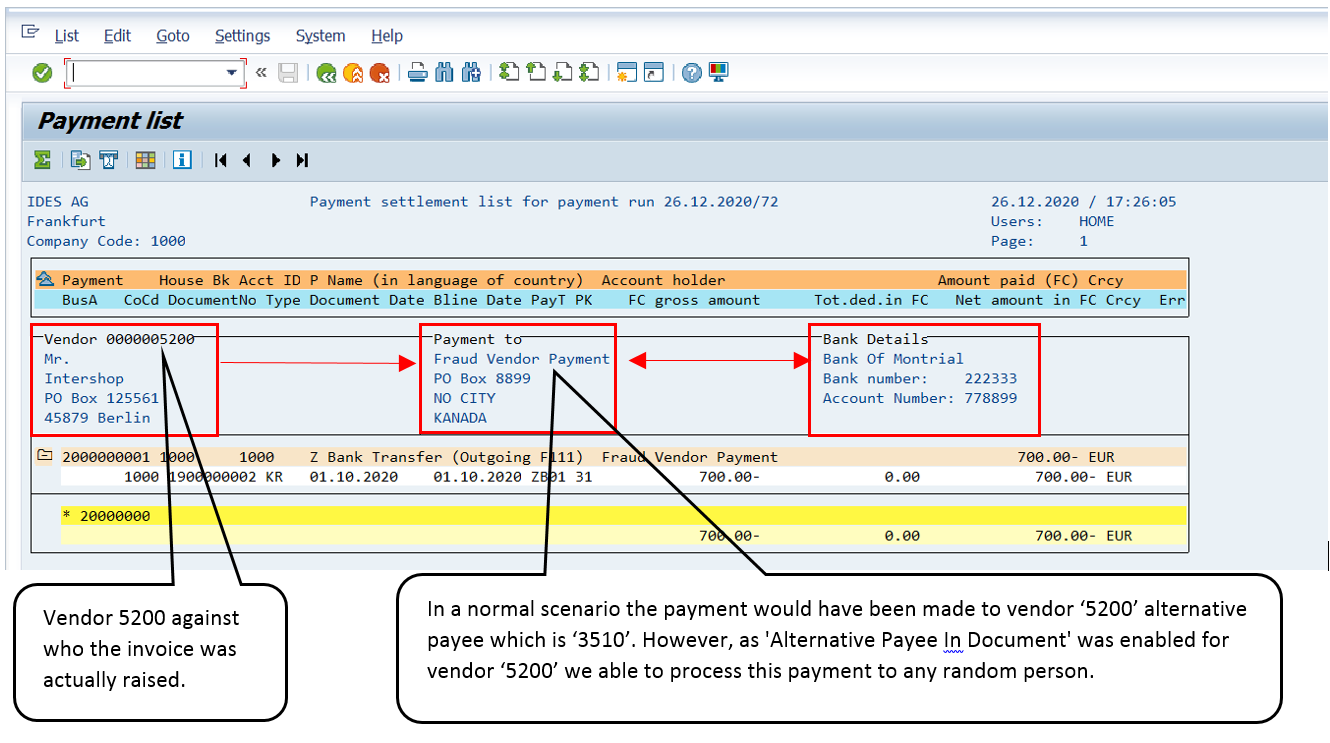Click the Find Next icon

point(470,72)
